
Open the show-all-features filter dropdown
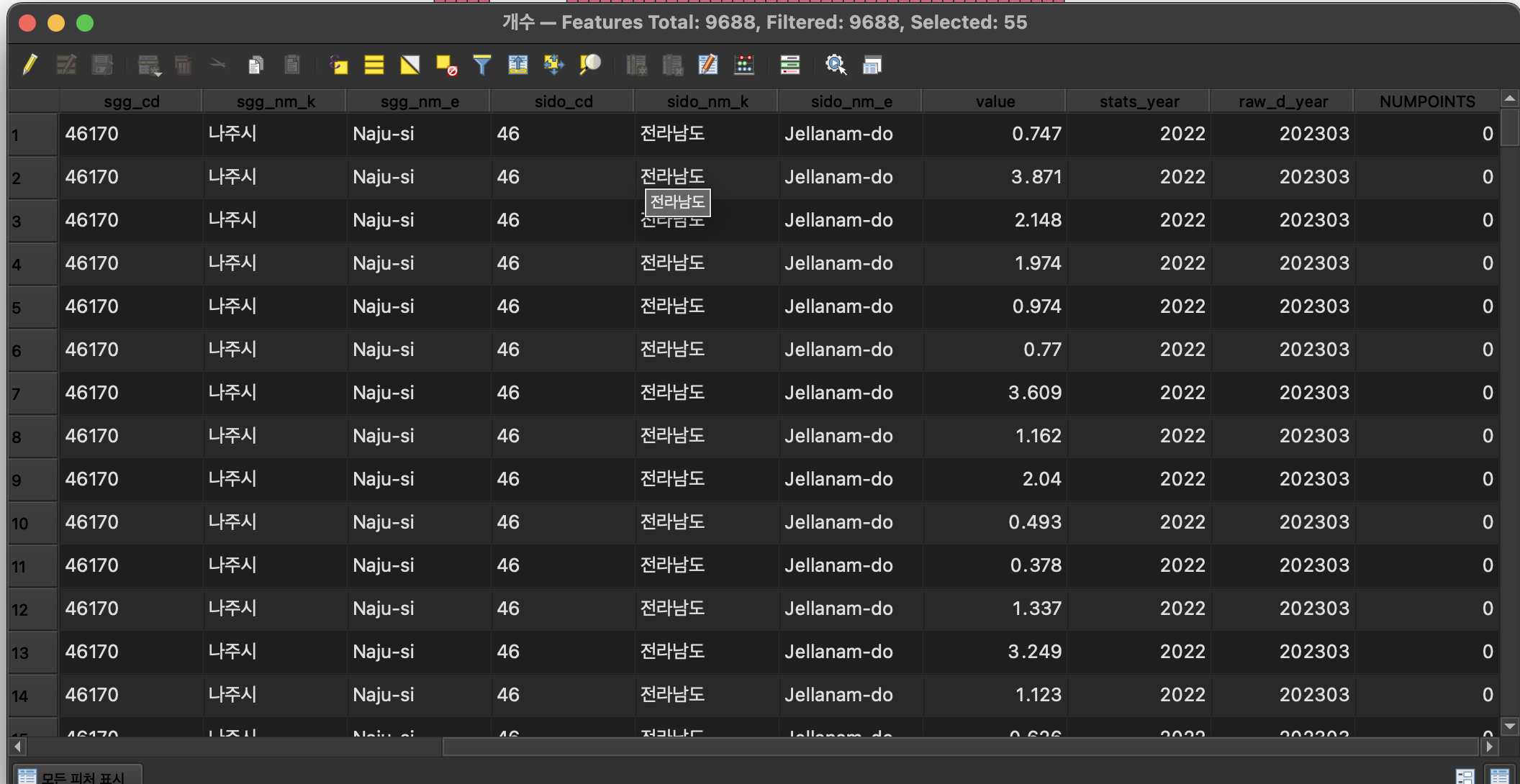[78, 777]
